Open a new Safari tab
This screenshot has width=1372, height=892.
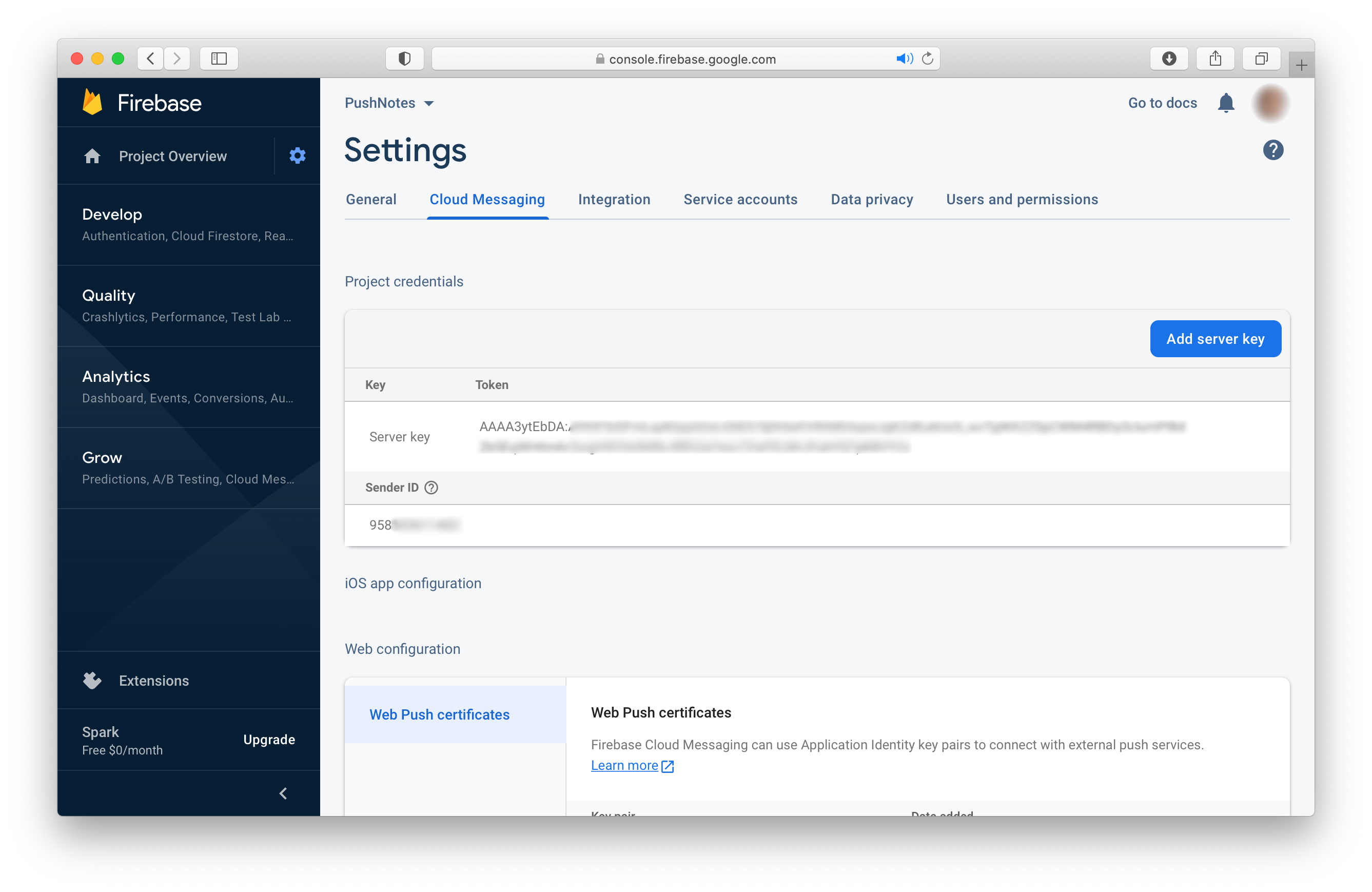(1301, 65)
